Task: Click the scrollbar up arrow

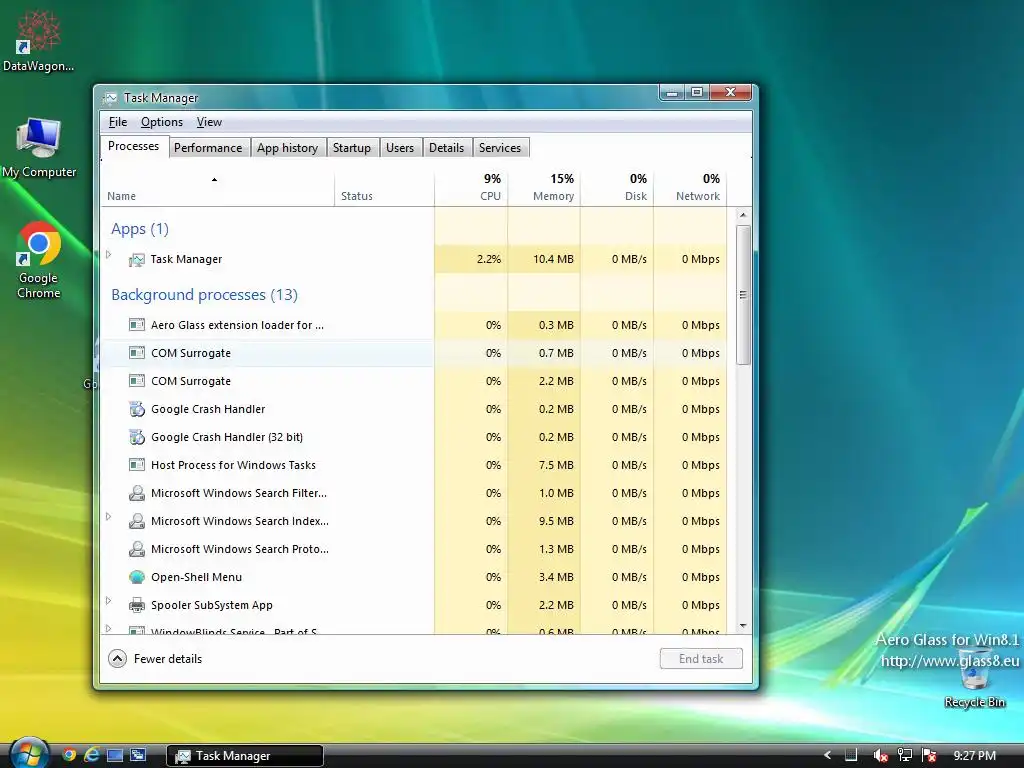Action: click(x=743, y=215)
